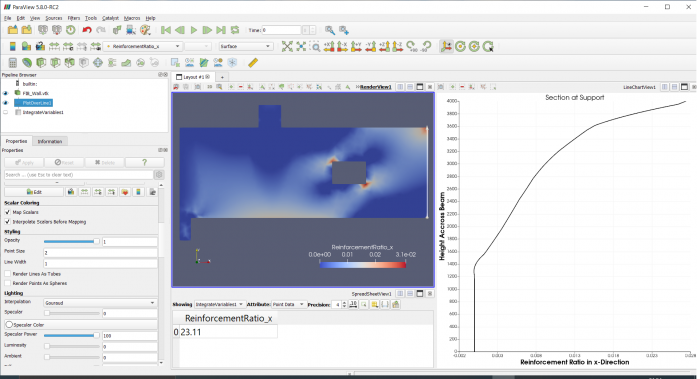Click the Loop animation icon

235,30
